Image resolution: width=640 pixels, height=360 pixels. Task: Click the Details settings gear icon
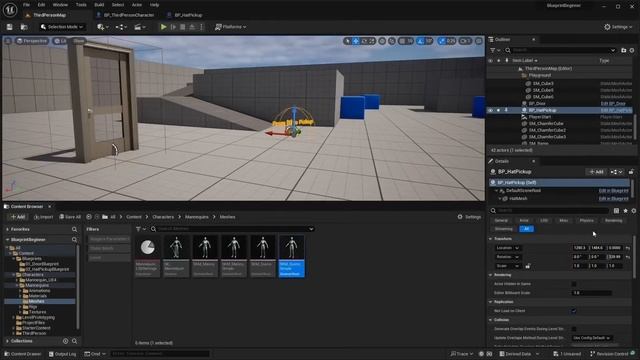click(x=634, y=211)
